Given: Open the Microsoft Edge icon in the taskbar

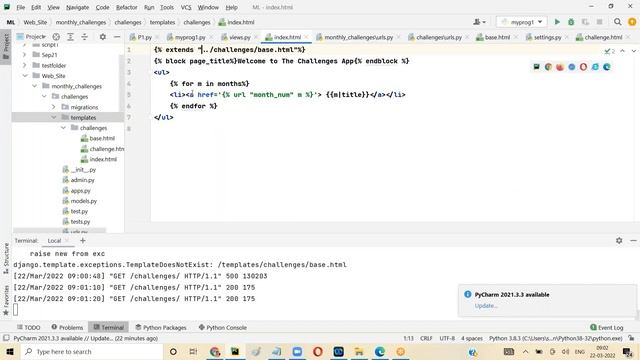Looking at the screenshot, I should point(380,351).
